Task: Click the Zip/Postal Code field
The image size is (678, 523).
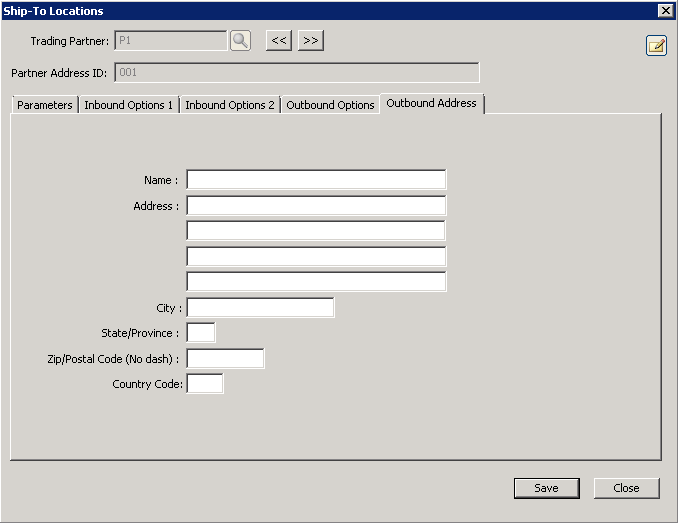Action: (x=225, y=359)
